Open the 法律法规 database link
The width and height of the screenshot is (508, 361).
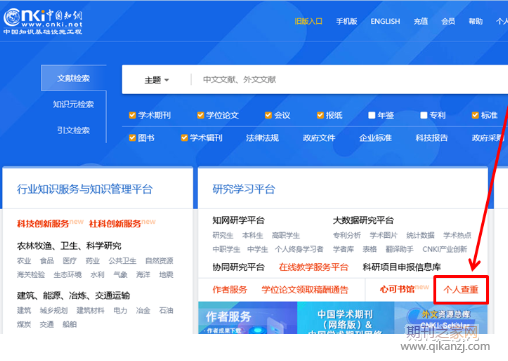tap(262, 138)
